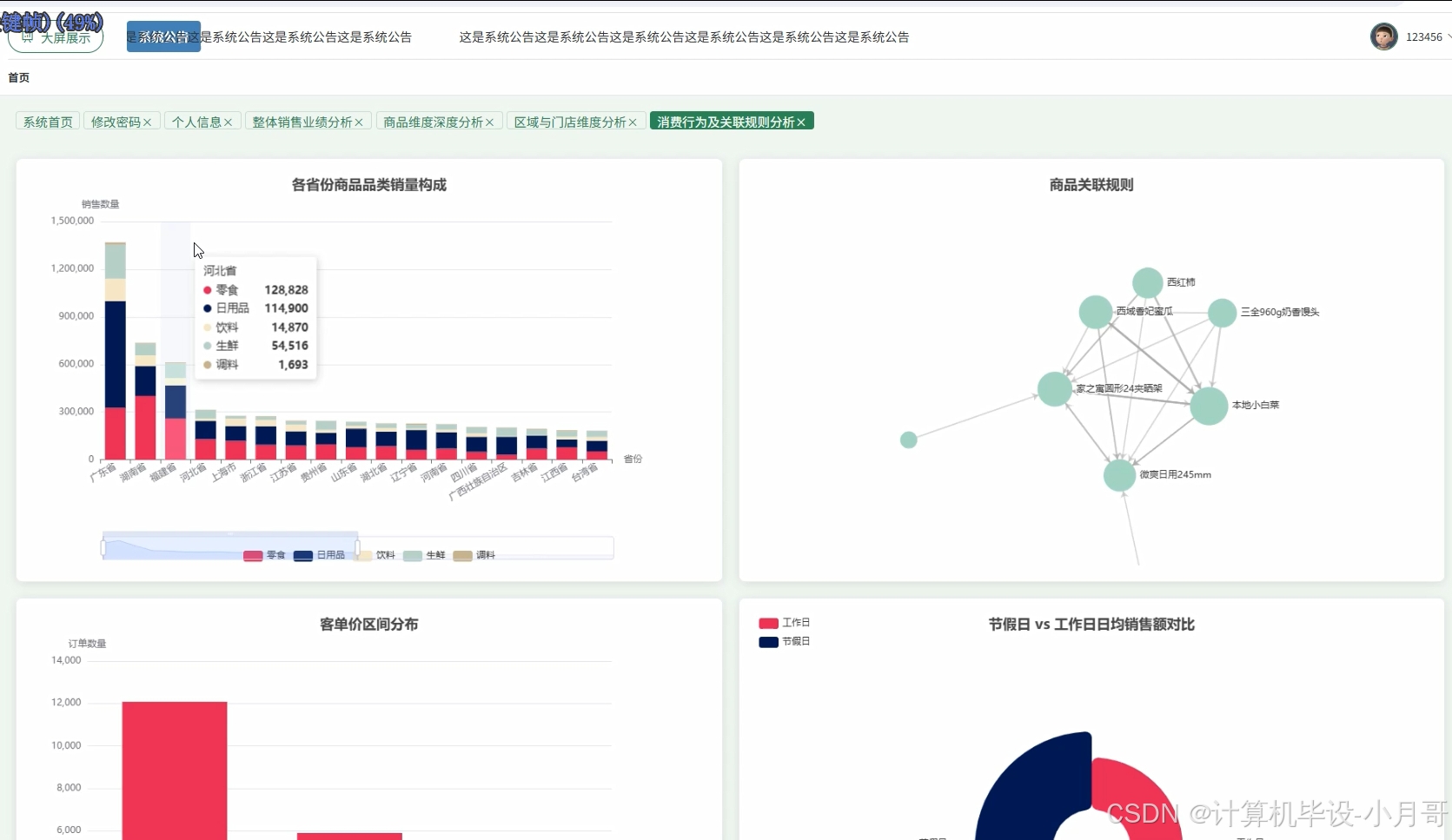Open the 123456 account dropdown

coord(1428,36)
